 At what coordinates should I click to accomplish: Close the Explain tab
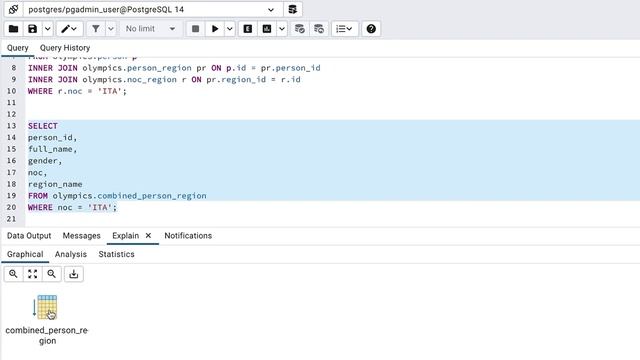pos(148,236)
